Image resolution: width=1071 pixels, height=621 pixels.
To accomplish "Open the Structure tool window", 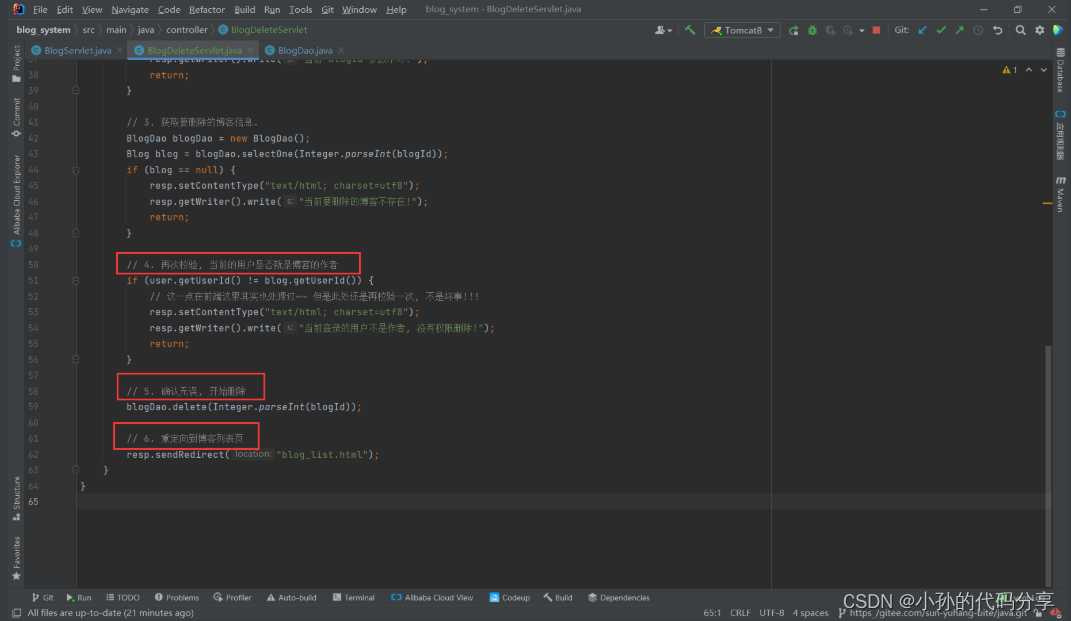I will 16,499.
